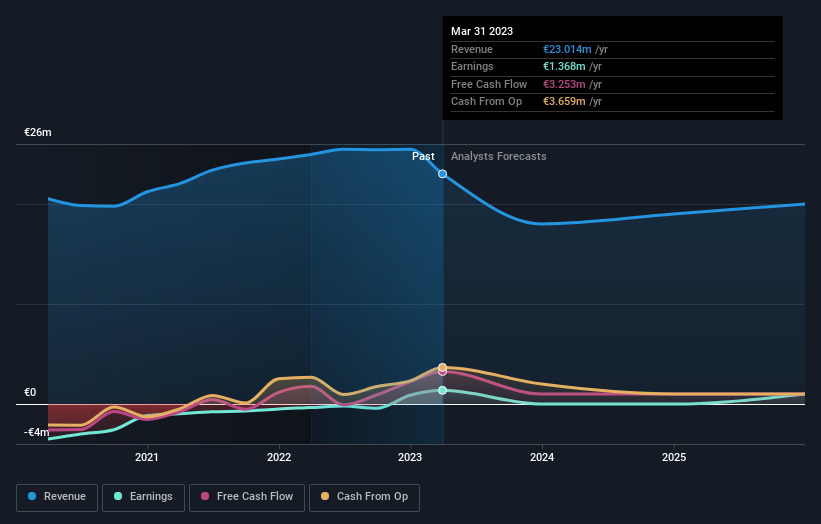Toggle the Earnings legend button

pyautogui.click(x=143, y=497)
